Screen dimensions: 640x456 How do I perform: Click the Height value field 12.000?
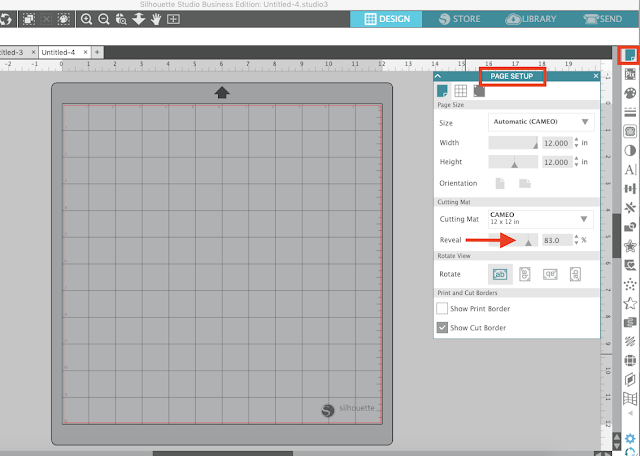coord(556,162)
